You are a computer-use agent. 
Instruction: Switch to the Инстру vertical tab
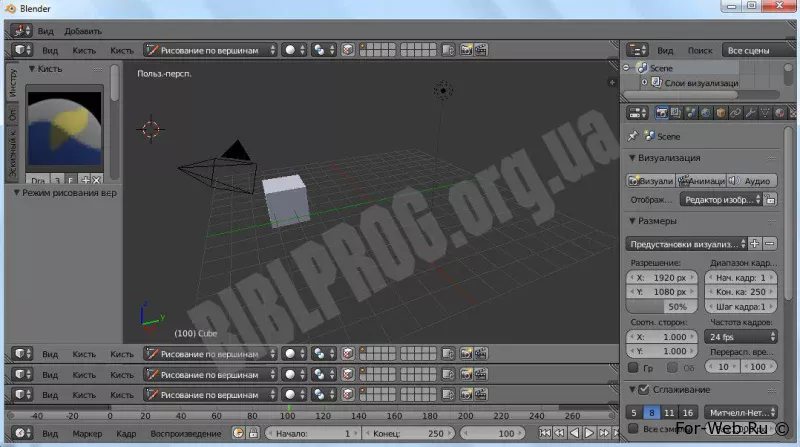coord(12,83)
